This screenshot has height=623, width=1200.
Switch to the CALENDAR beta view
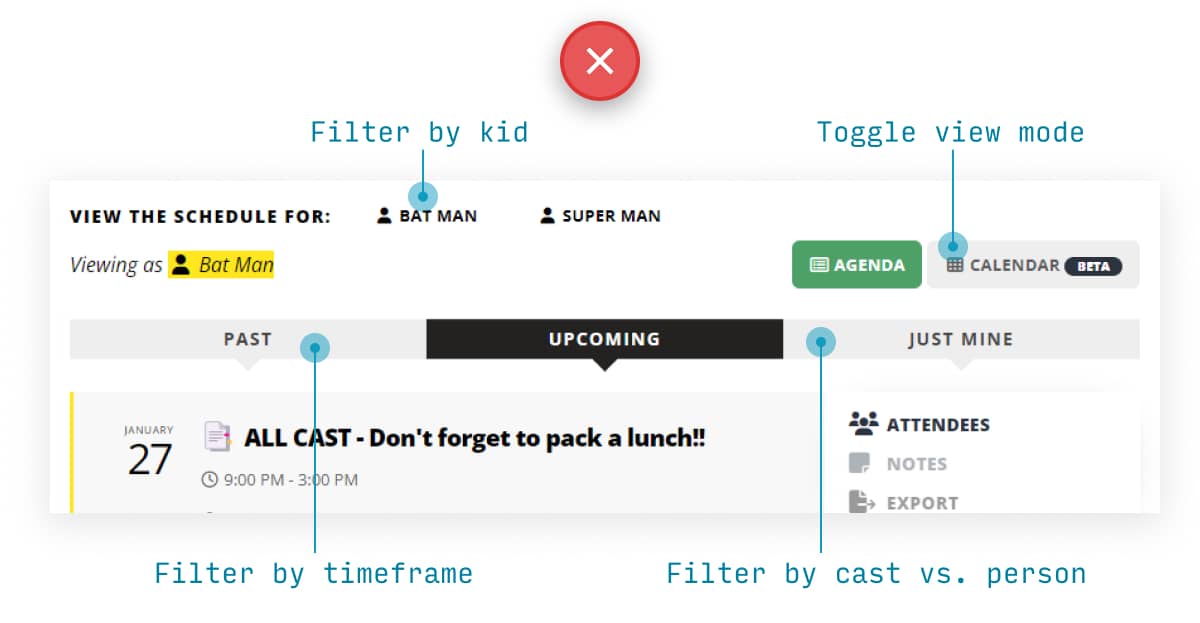(1033, 265)
